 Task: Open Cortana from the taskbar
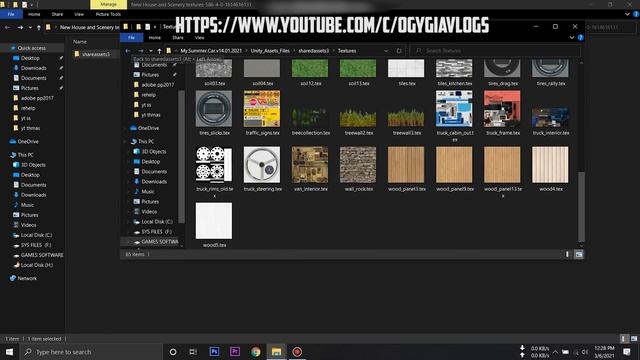tap(173, 352)
